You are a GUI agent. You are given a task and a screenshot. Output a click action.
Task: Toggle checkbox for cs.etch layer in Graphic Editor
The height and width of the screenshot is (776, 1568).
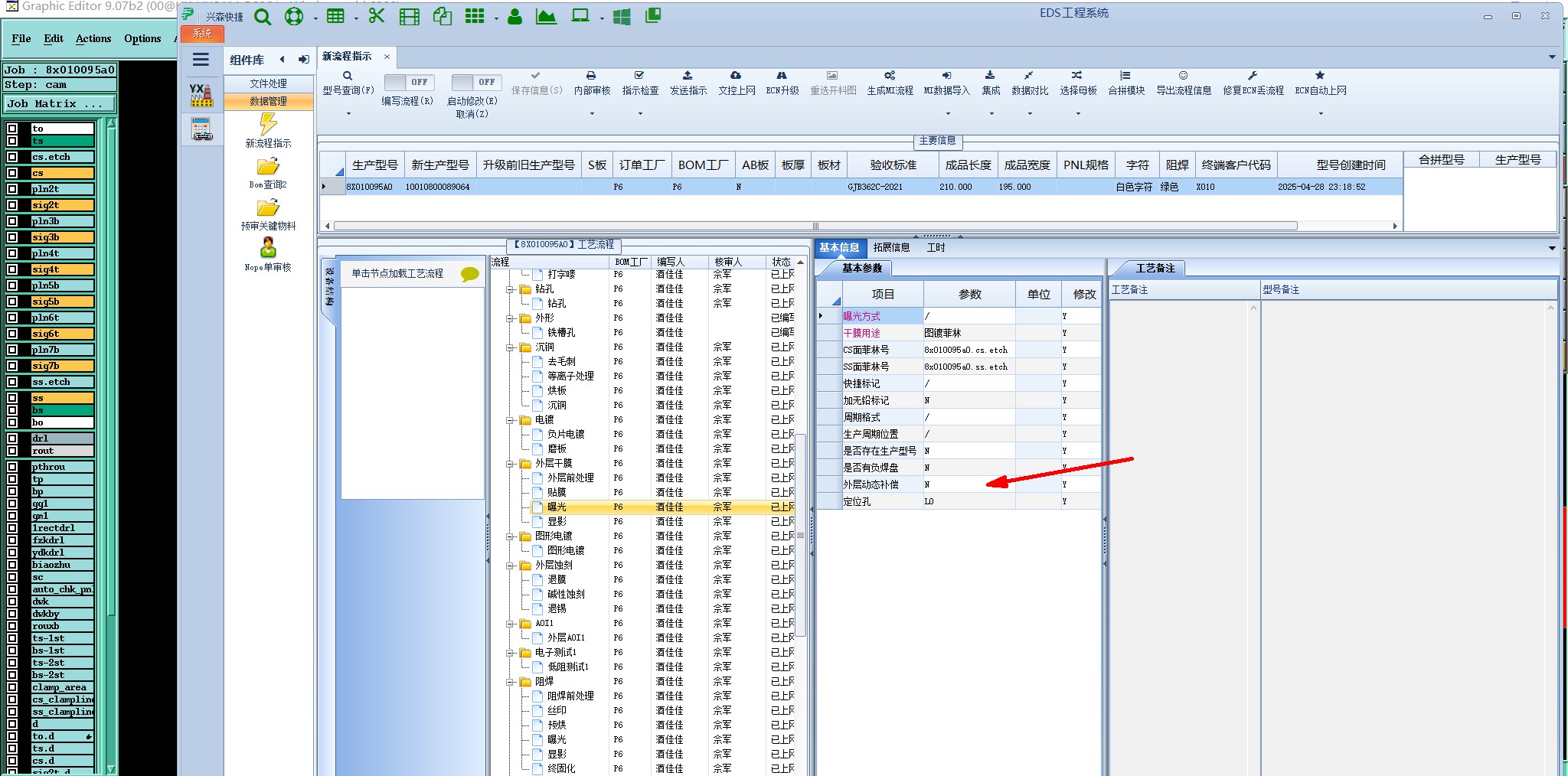(x=13, y=157)
